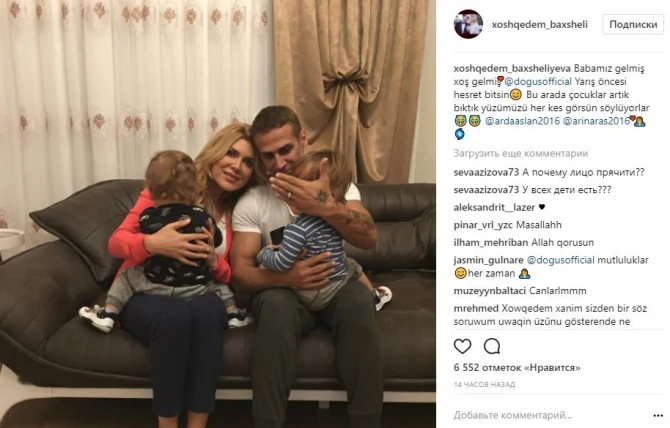Click the comment speech bubble icon
The width and height of the screenshot is (670, 428).
click(492, 346)
